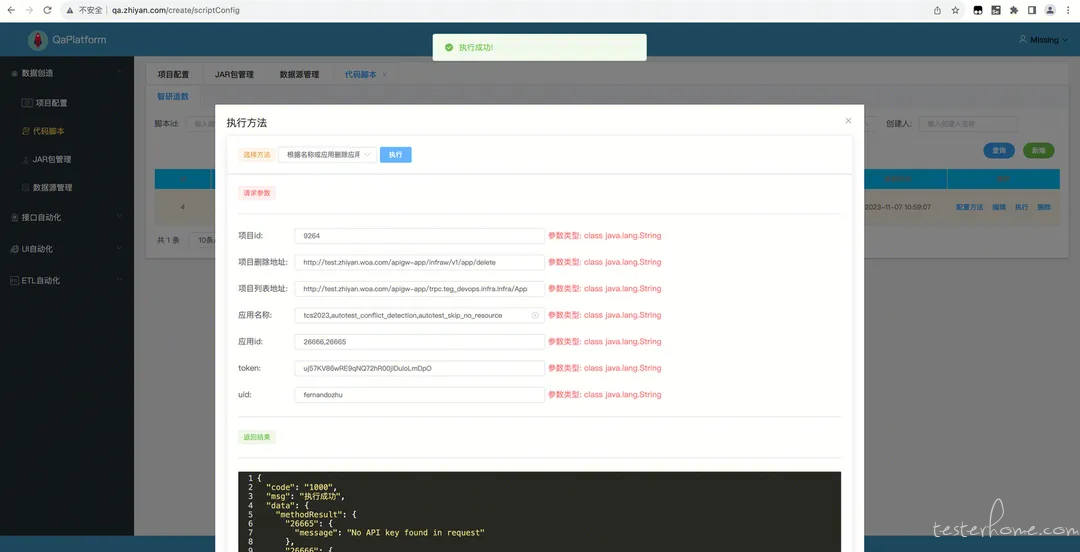
Task: Open the black square browser extension
Action: pos(977,10)
